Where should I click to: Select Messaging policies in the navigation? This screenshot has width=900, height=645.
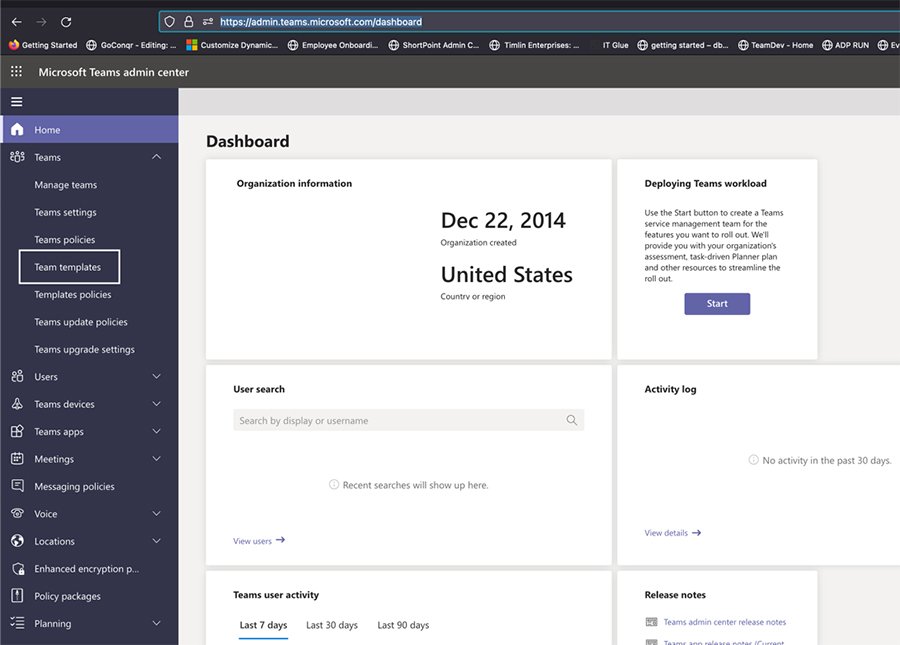point(74,486)
